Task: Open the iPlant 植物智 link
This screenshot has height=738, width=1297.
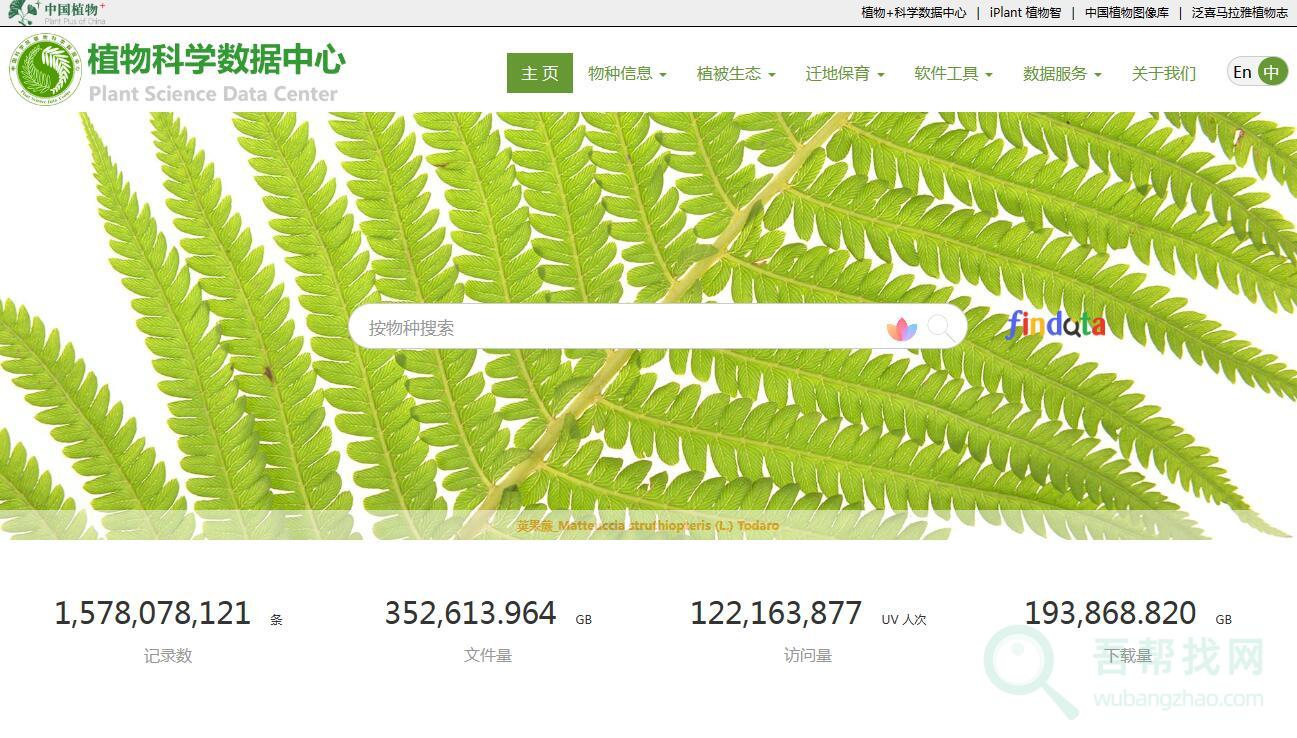Action: (1026, 13)
